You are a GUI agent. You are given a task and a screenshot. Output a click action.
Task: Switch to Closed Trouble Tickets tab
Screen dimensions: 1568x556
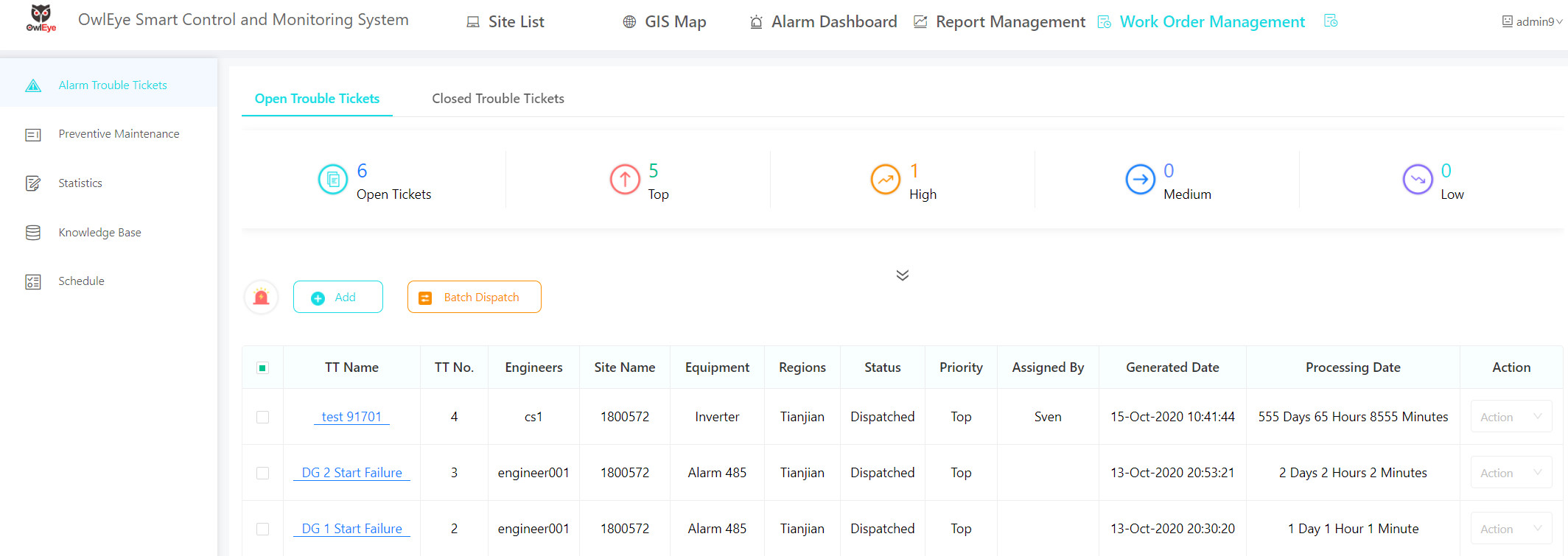click(497, 99)
